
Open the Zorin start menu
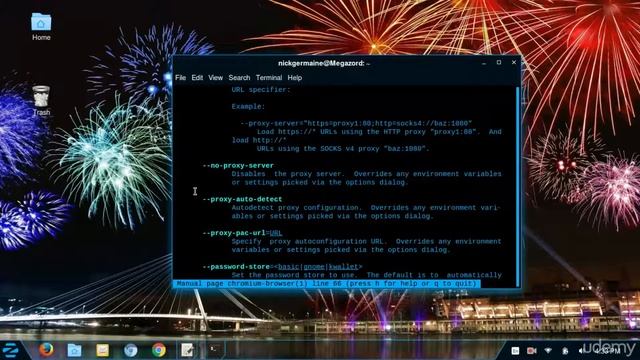tap(10, 350)
